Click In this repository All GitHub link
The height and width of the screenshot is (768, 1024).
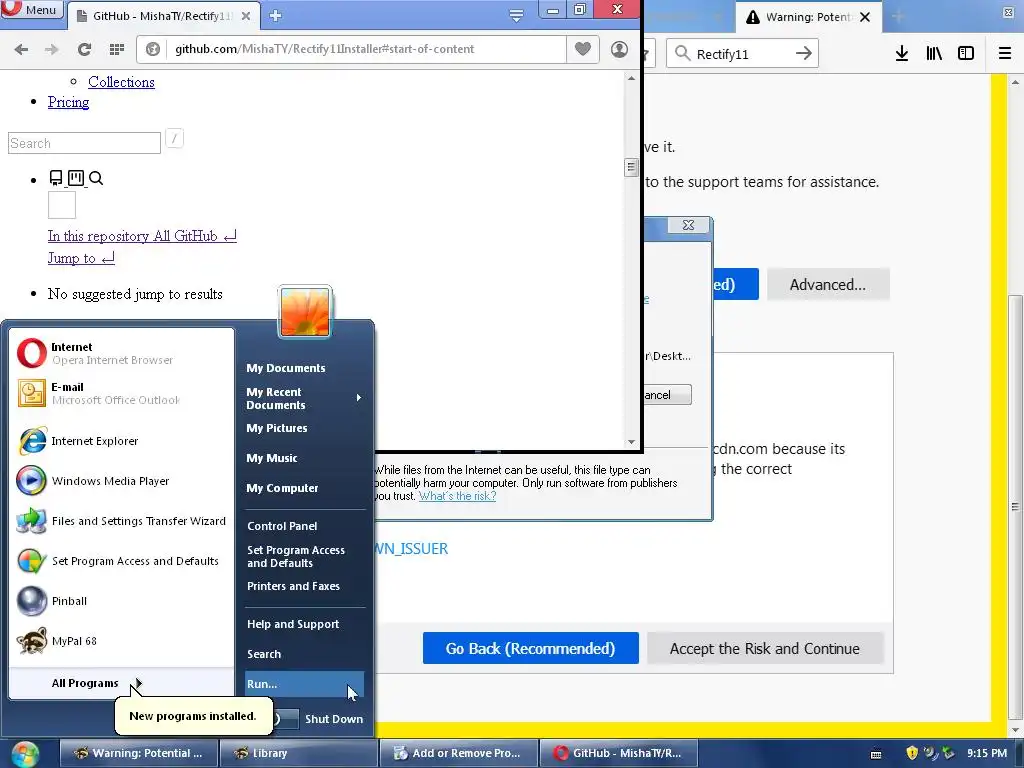click(142, 236)
